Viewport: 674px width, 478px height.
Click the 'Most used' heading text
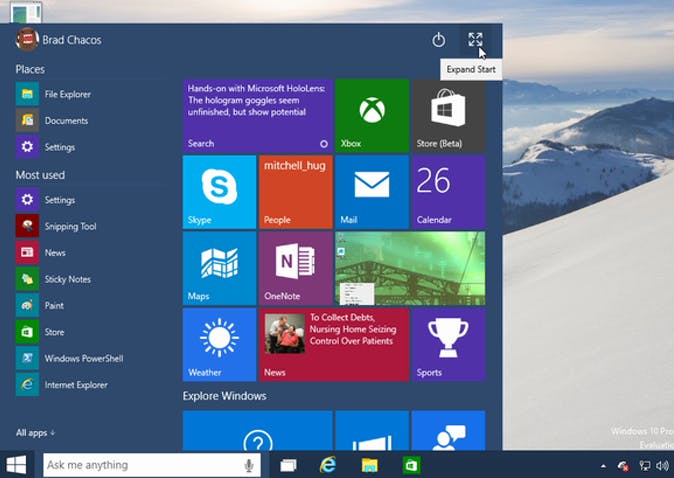(40, 175)
